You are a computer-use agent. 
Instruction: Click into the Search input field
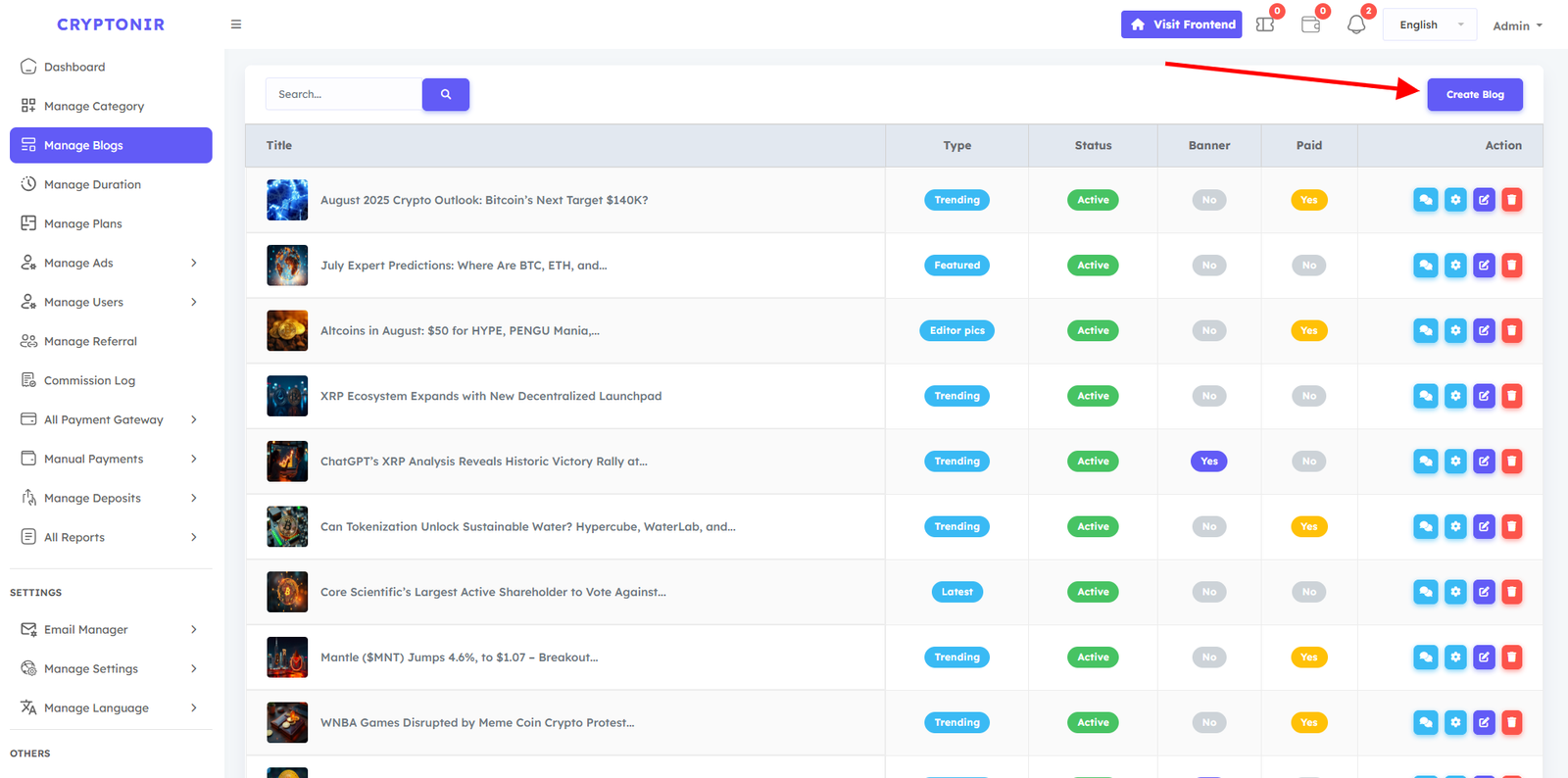343,95
